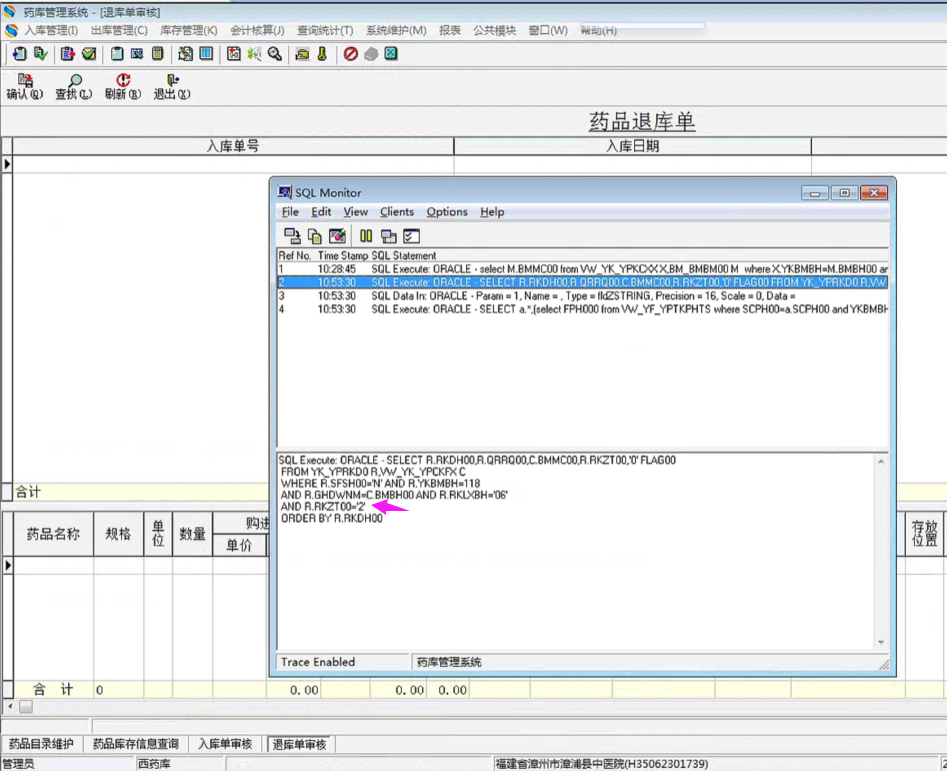Click the 数量 column header
947x771 pixels.
193,534
